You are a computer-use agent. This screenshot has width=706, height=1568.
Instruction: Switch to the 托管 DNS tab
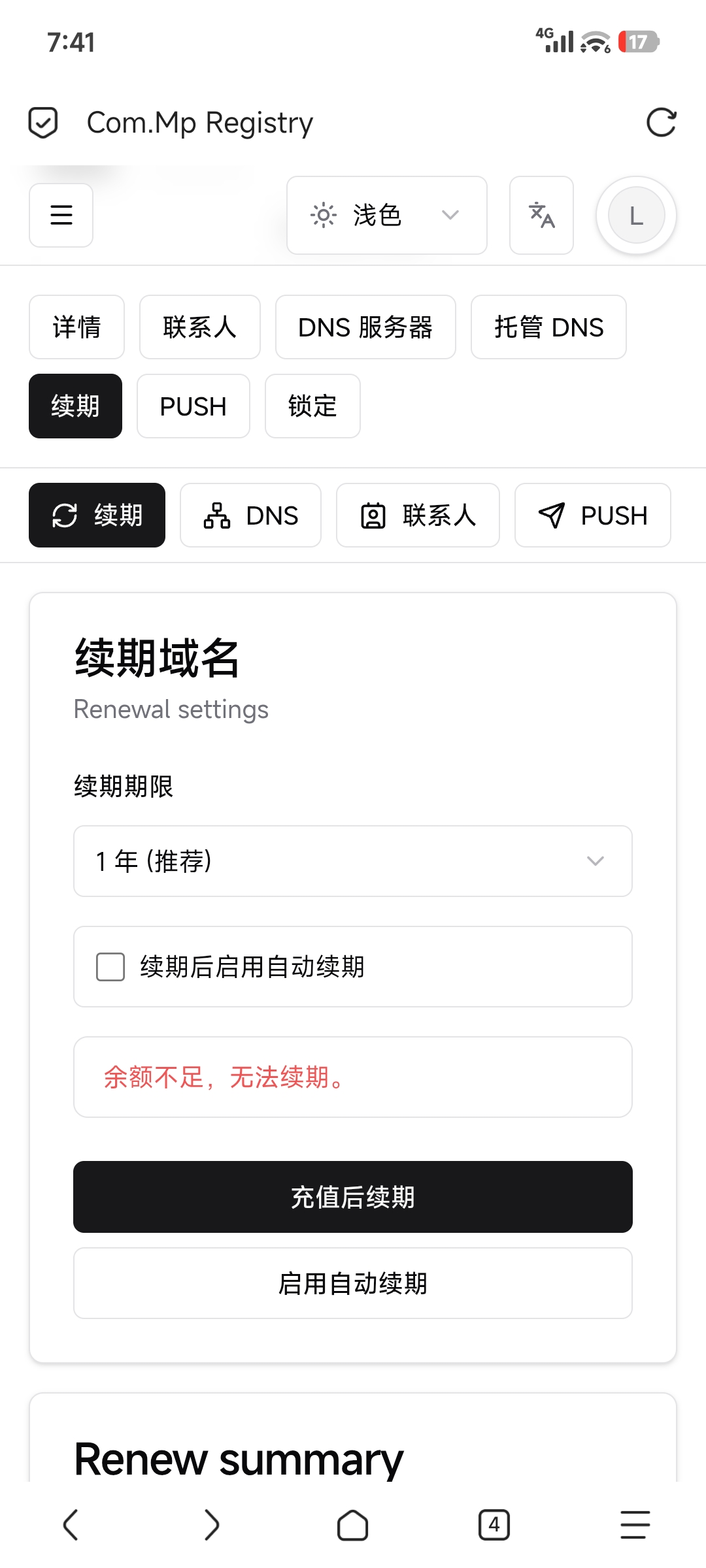[548, 327]
